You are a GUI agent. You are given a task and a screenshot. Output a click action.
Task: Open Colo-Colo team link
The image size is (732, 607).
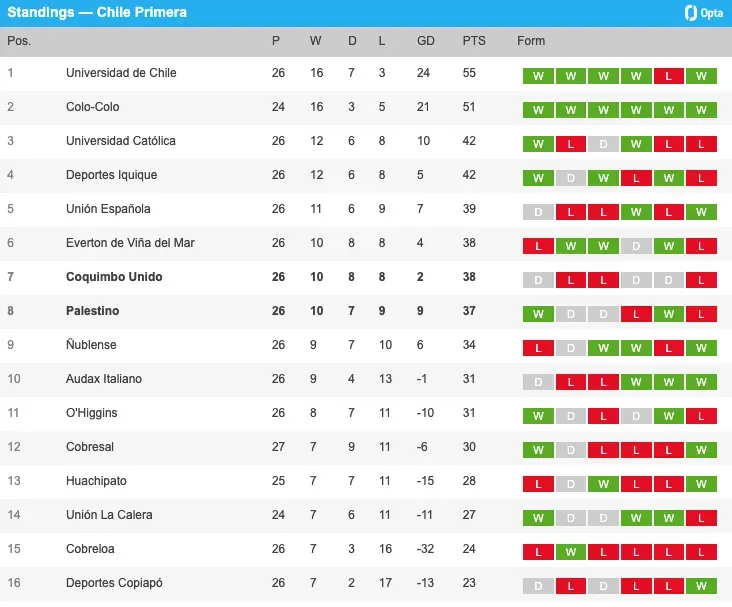coord(92,107)
